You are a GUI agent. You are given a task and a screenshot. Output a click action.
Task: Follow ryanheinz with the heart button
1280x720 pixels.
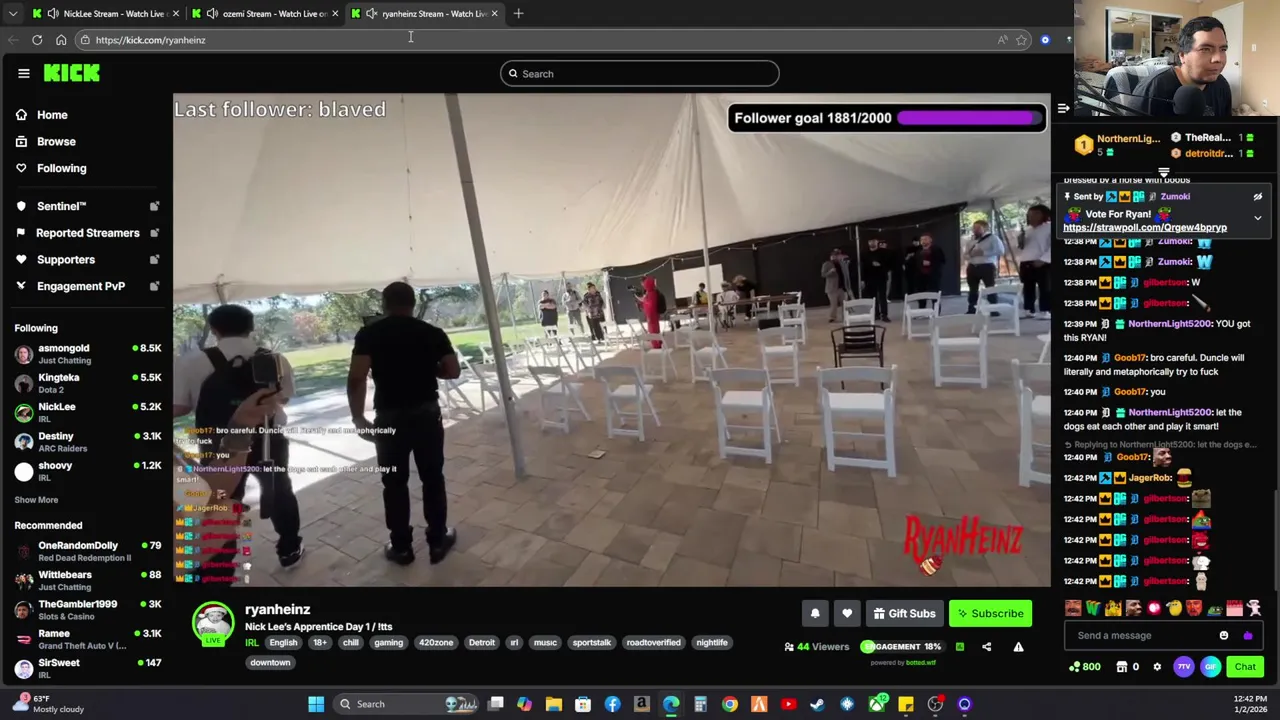(847, 614)
